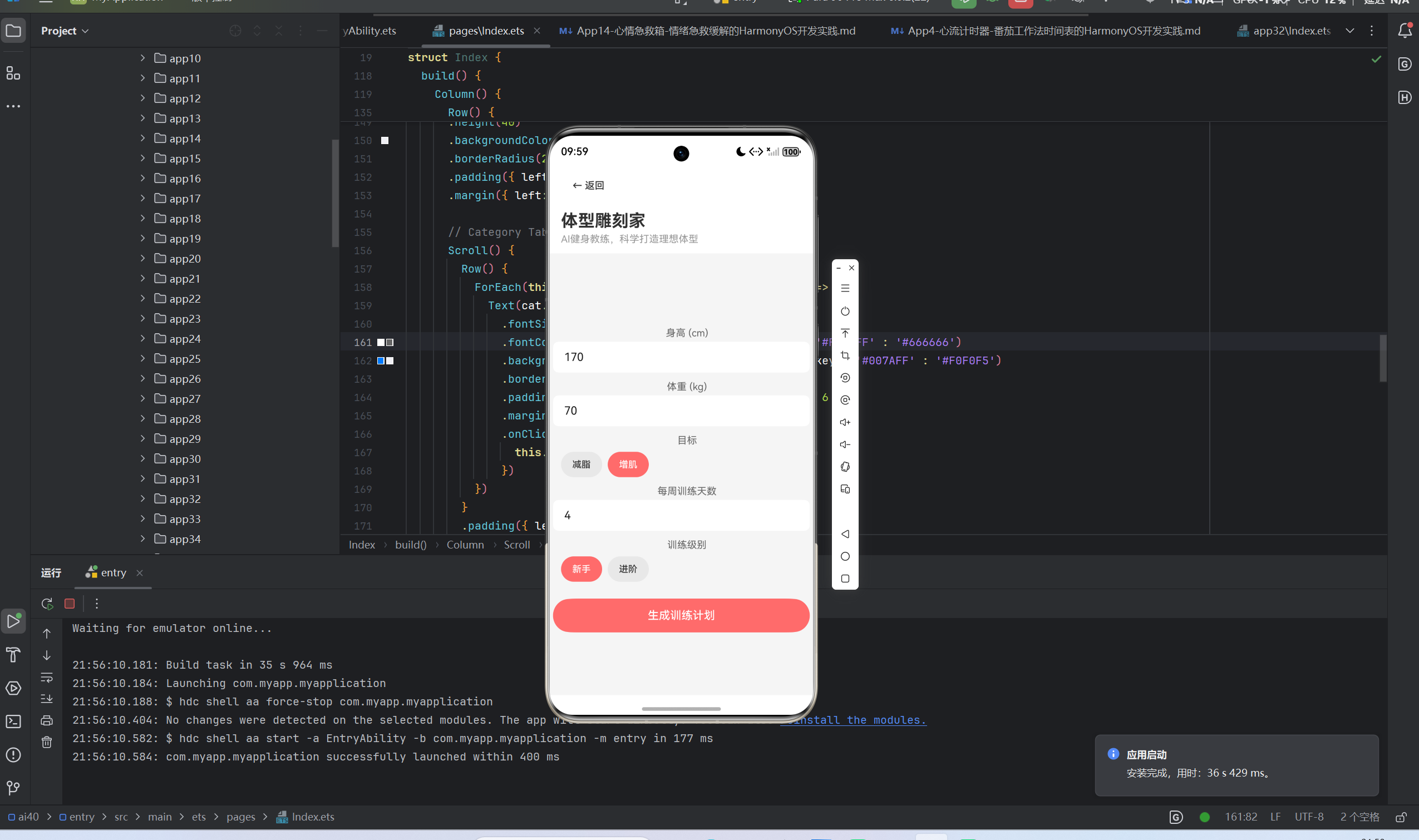Toggle soft-wrap in the console
The height and width of the screenshot is (840, 1419).
47,677
